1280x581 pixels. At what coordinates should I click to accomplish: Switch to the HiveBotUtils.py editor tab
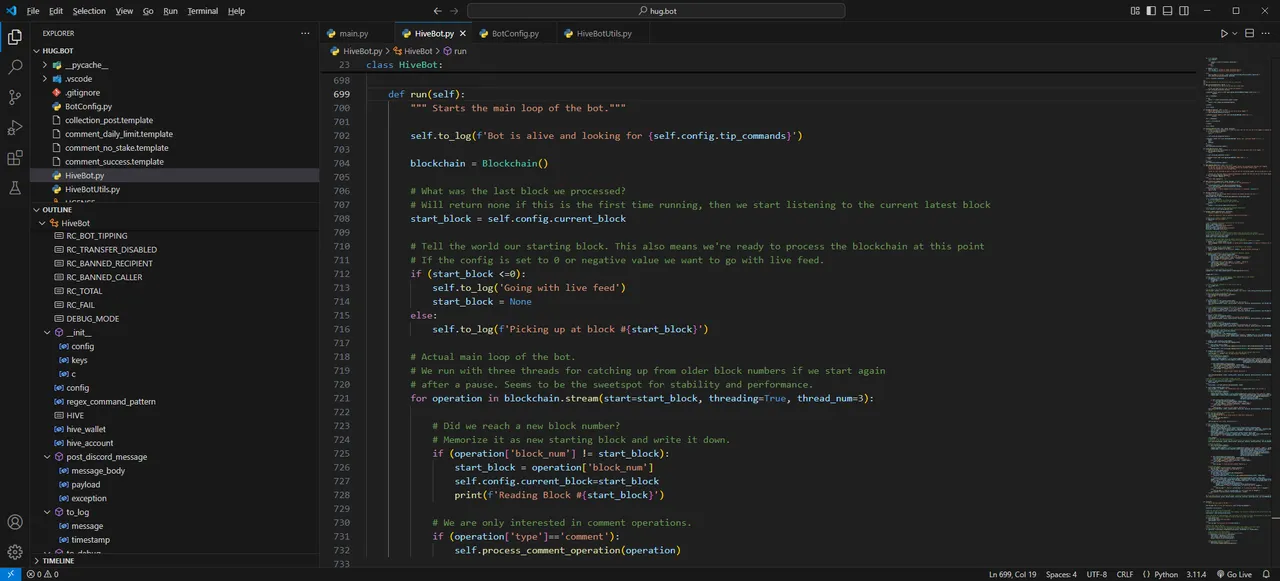click(604, 33)
